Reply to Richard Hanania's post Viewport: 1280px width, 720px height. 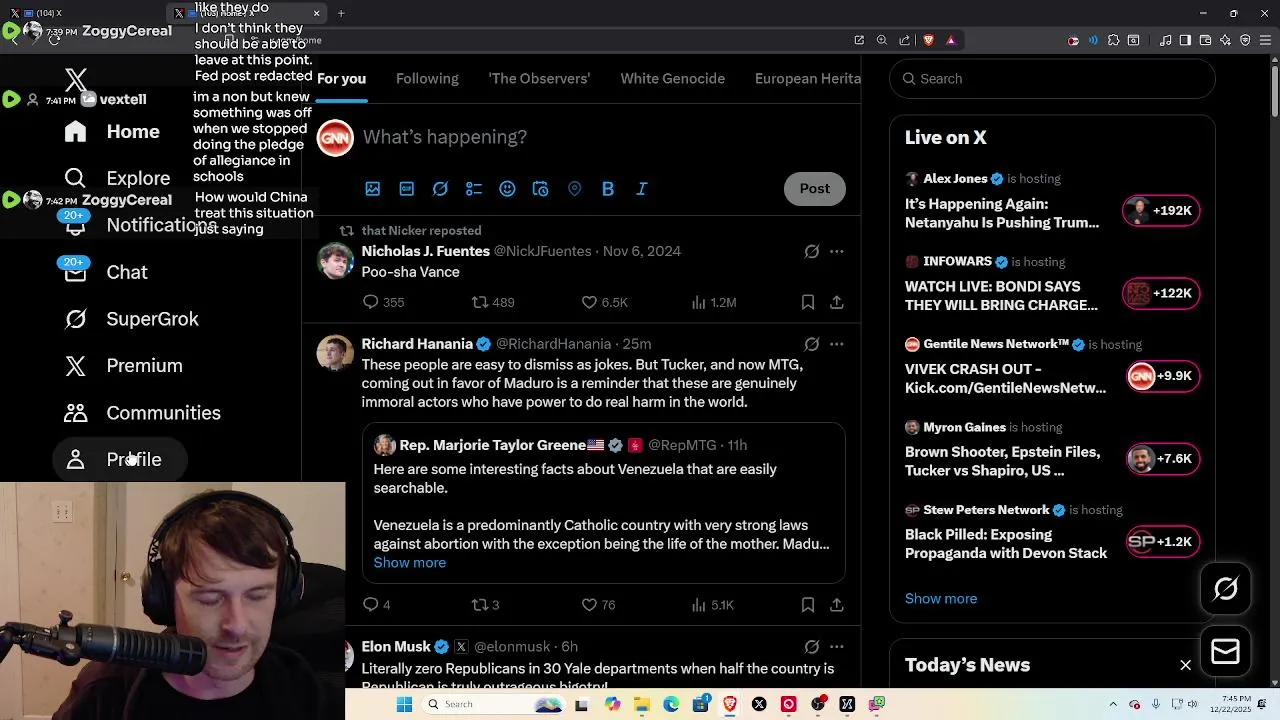pyautogui.click(x=377, y=605)
